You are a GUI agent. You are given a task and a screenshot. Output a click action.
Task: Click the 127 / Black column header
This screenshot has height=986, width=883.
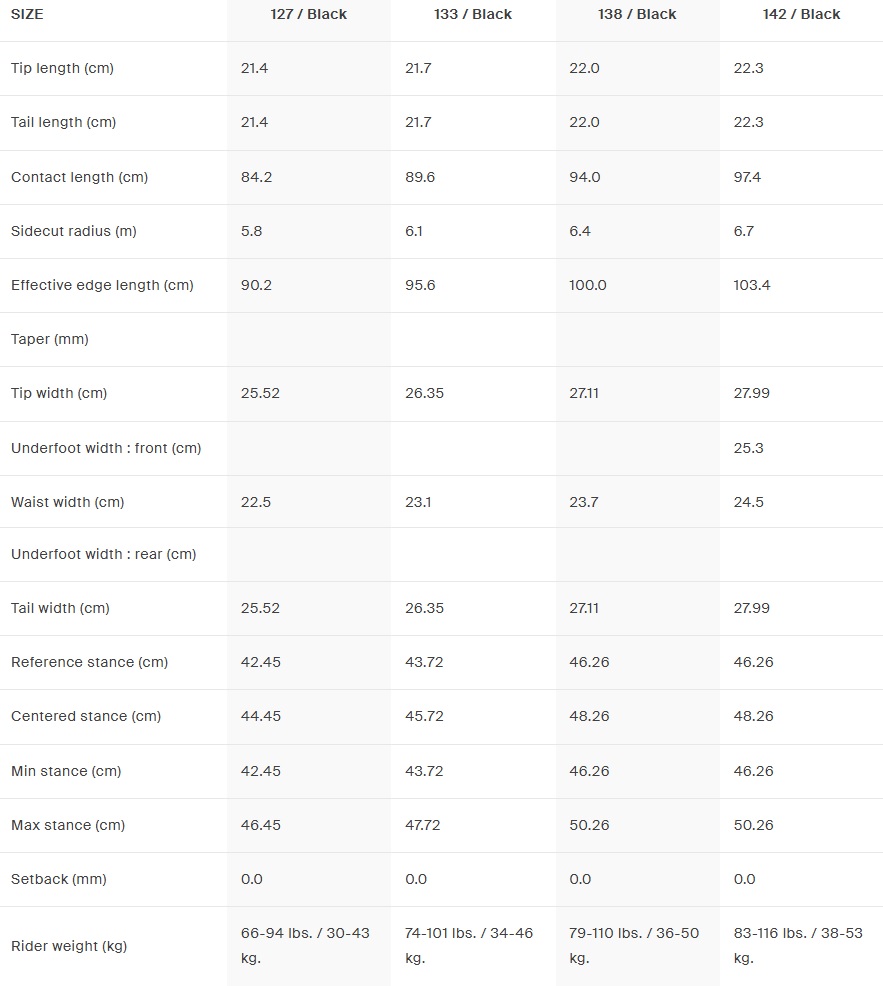(x=308, y=15)
